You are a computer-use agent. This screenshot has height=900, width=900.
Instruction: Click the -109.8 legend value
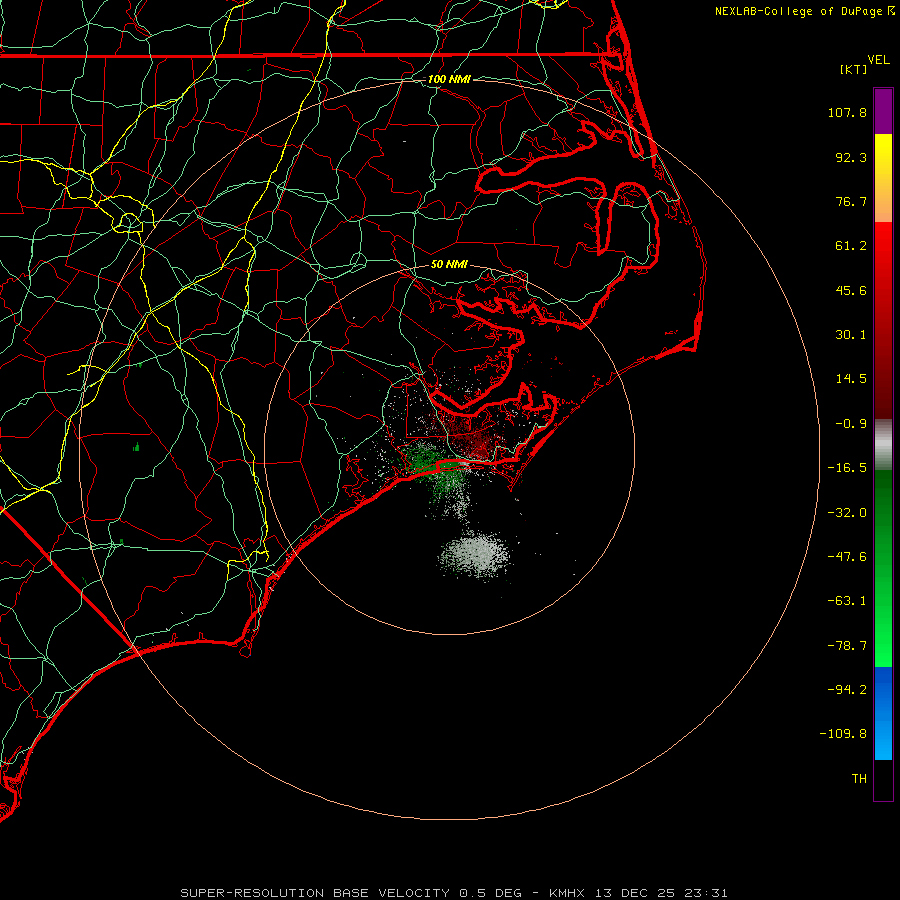point(843,734)
